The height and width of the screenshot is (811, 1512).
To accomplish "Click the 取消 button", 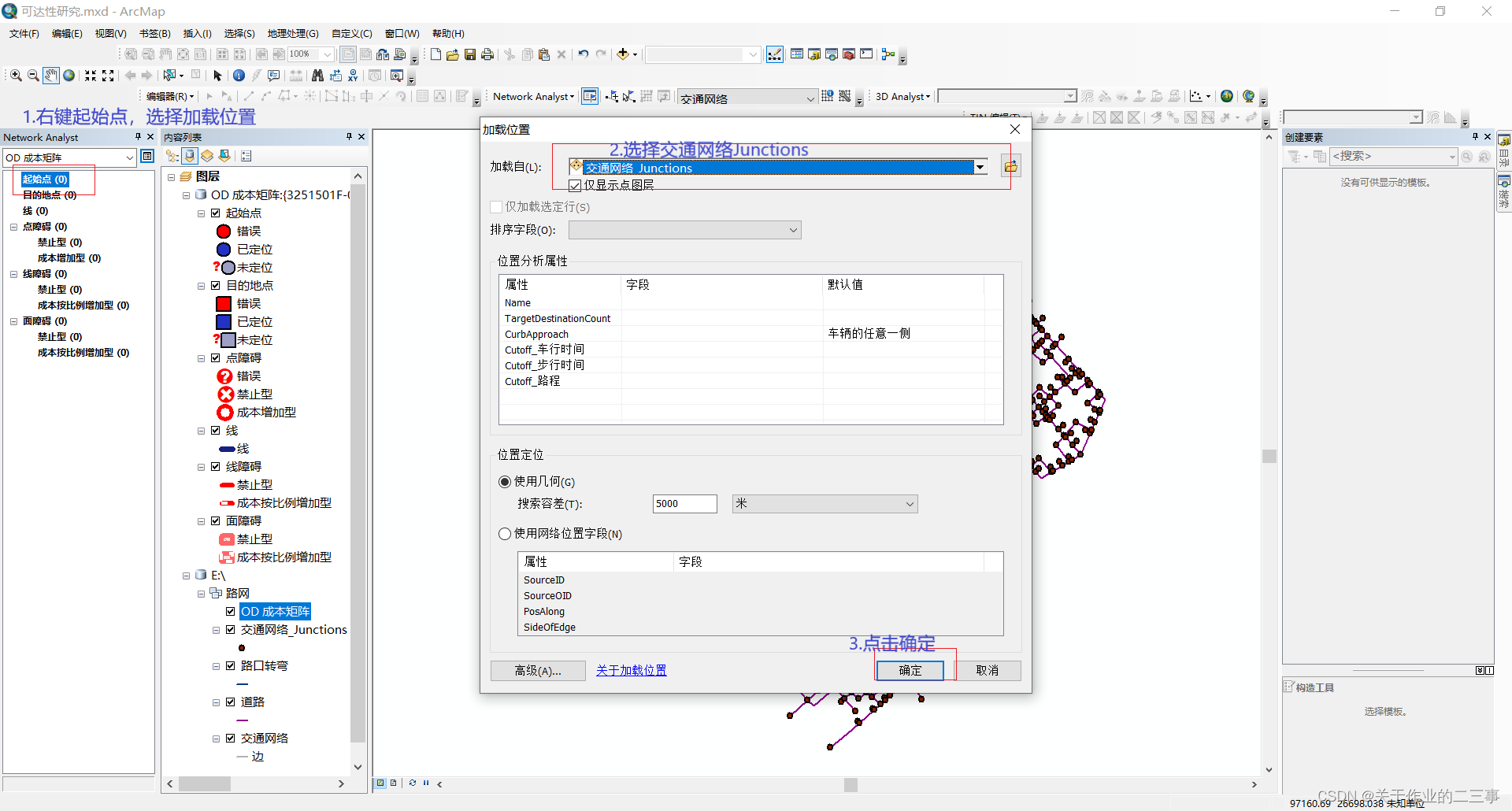I will pos(987,671).
